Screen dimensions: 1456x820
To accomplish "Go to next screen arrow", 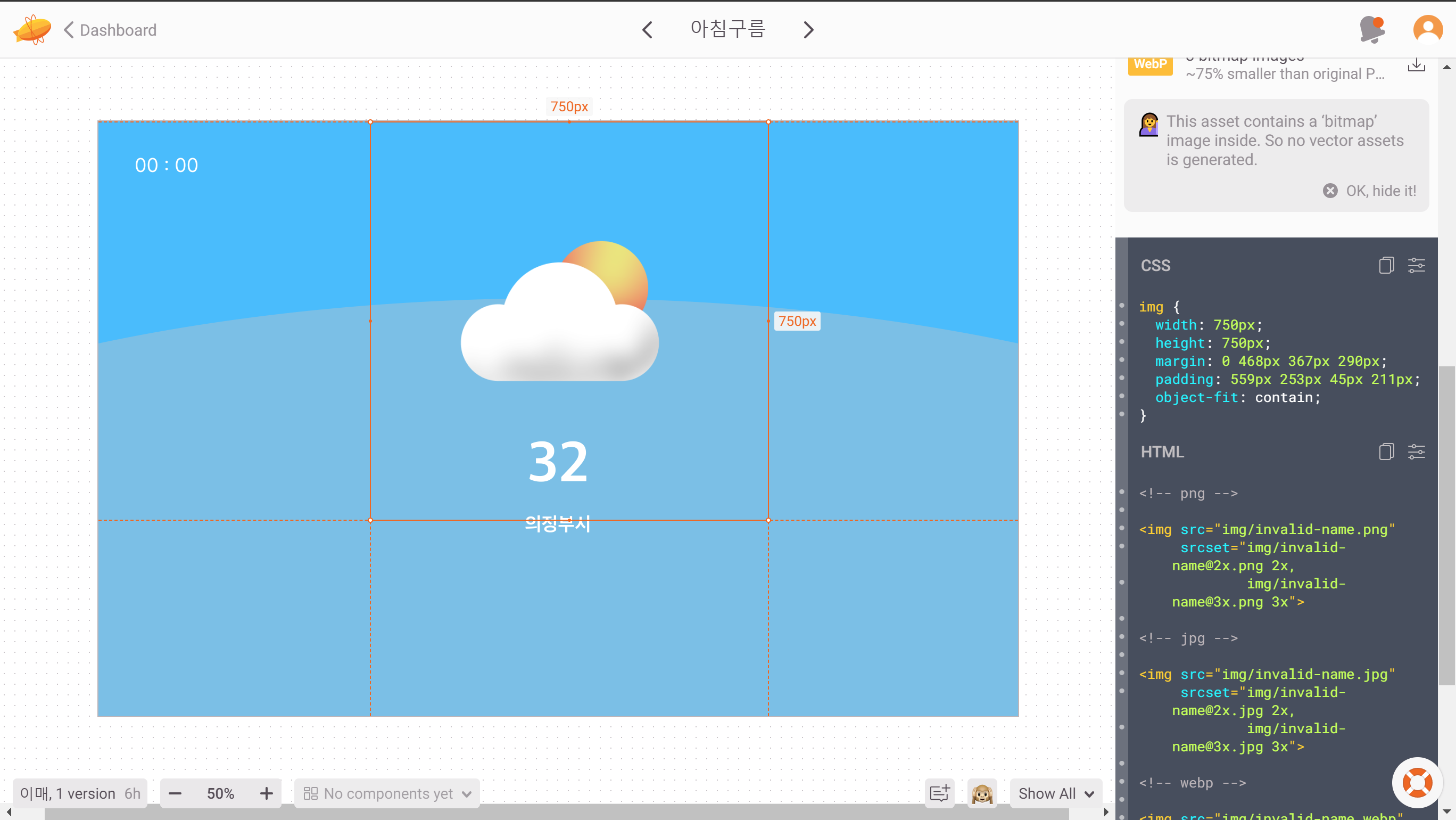I will (808, 29).
